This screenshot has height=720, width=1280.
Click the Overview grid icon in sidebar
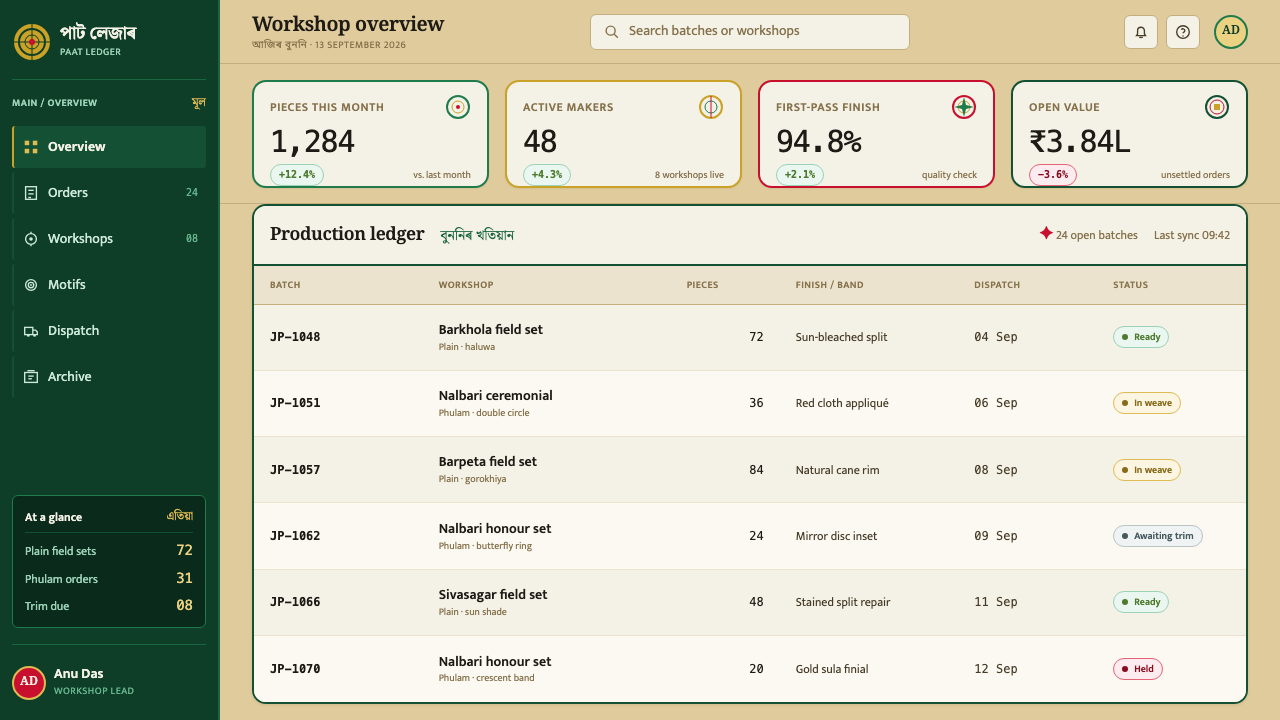coord(31,147)
